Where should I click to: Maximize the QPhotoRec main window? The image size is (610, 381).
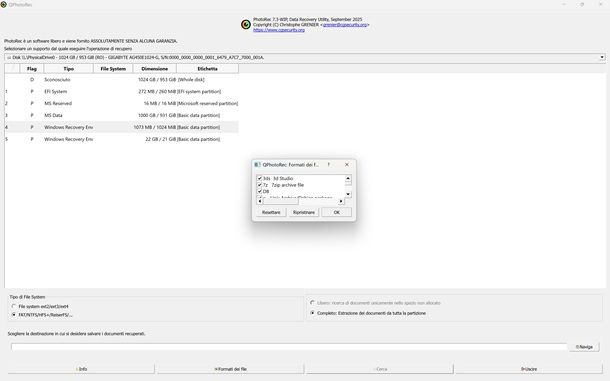582,4
